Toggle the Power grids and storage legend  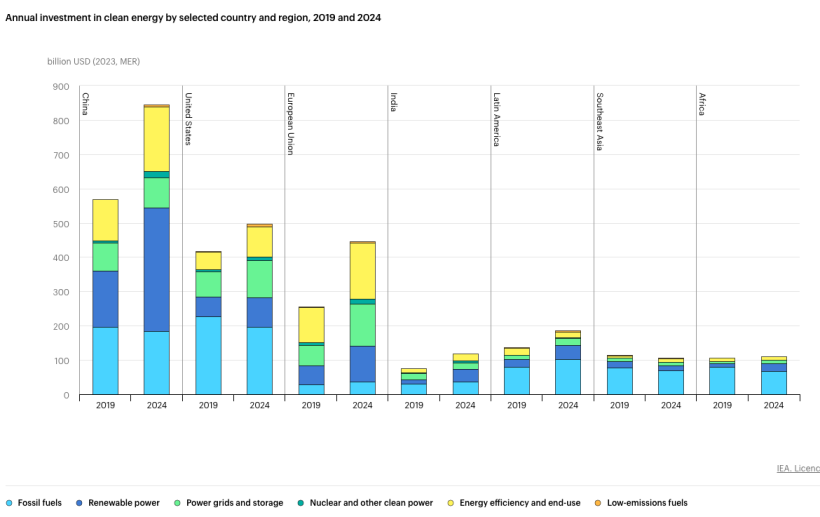tap(229, 503)
